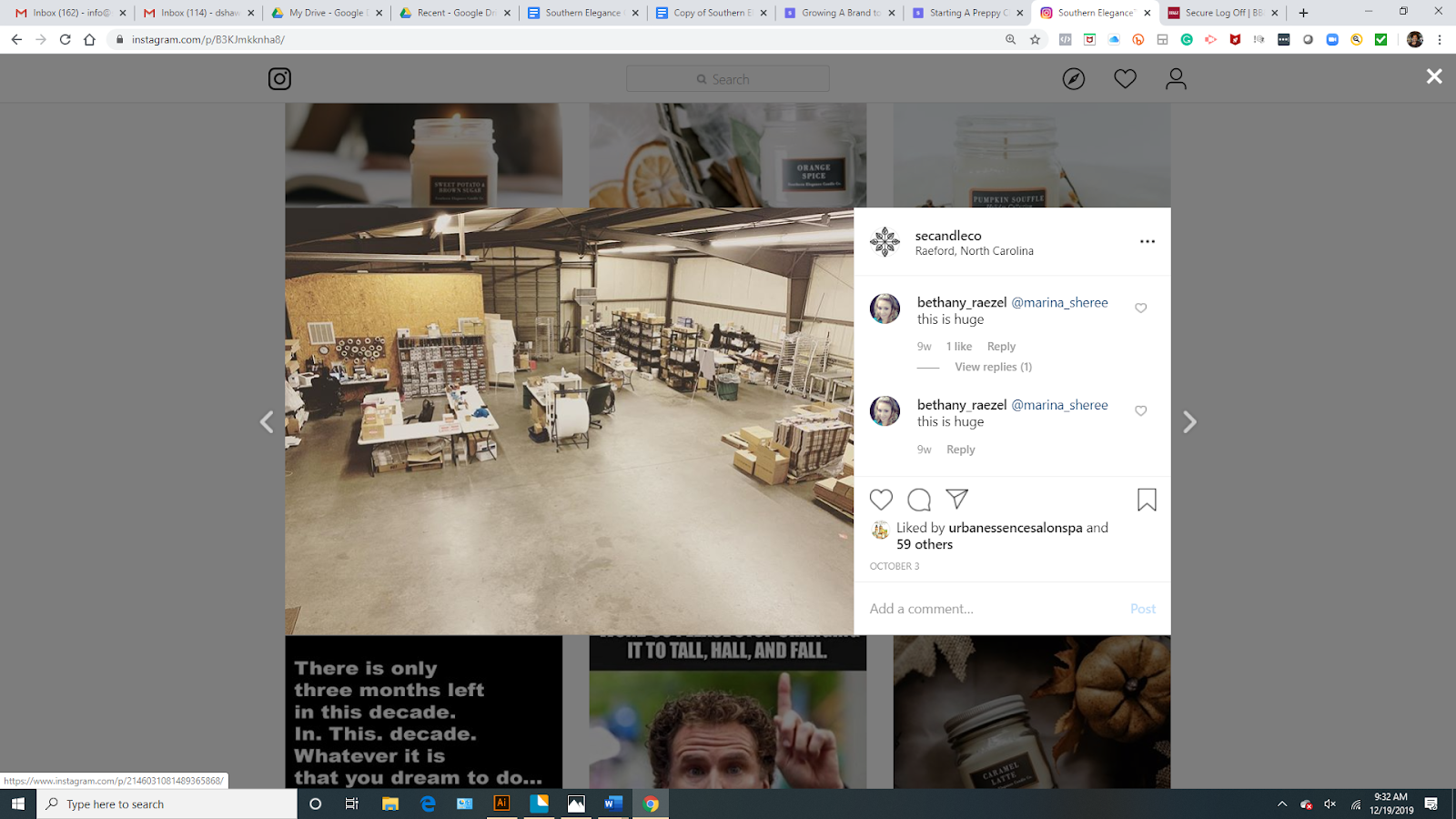Share the post via the paper plane icon
The height and width of the screenshot is (819, 1456).
pos(956,500)
